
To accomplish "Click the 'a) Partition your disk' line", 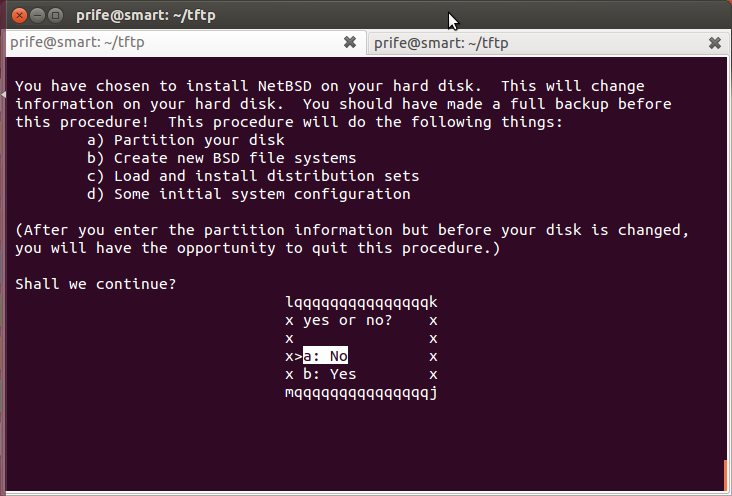I will pyautogui.click(x=186, y=140).
